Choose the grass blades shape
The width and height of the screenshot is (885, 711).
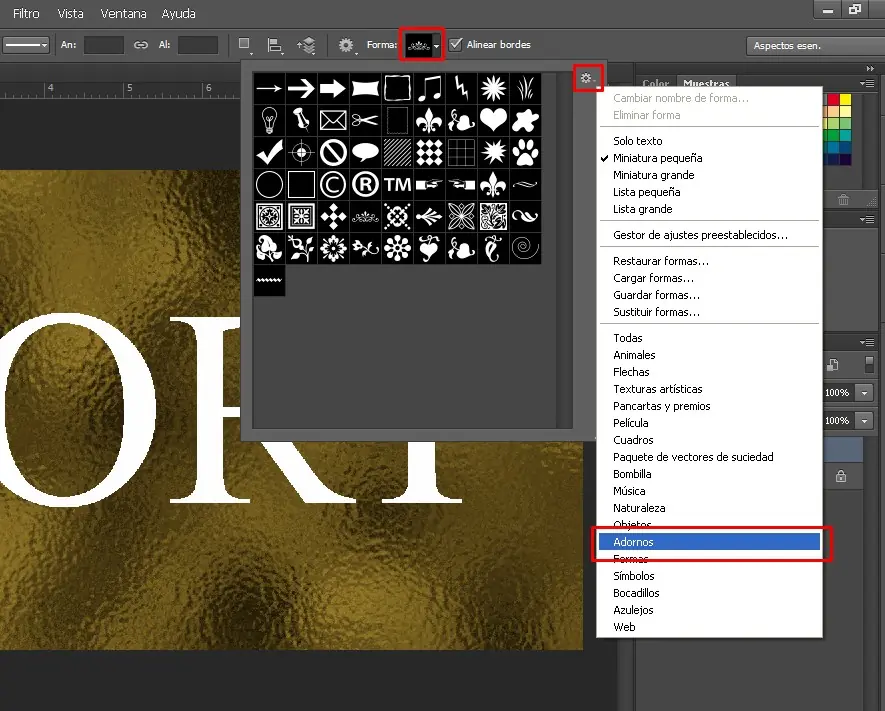[x=525, y=89]
